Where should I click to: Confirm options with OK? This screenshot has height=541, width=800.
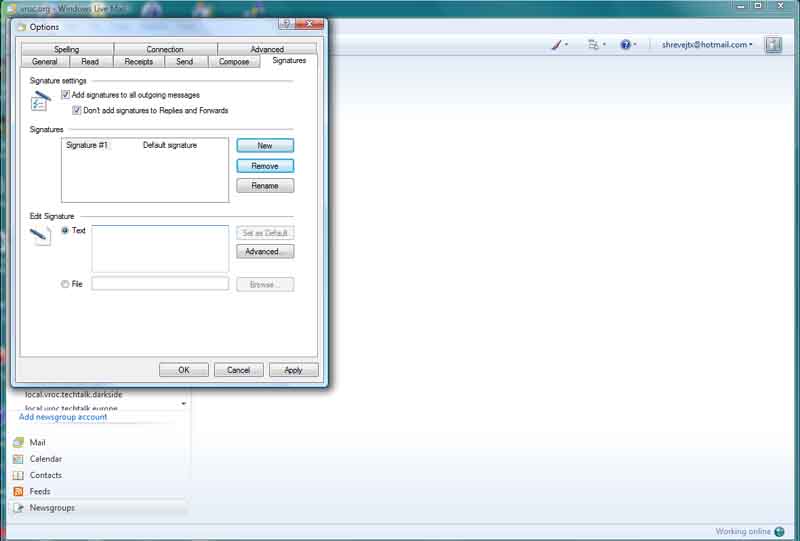point(184,370)
